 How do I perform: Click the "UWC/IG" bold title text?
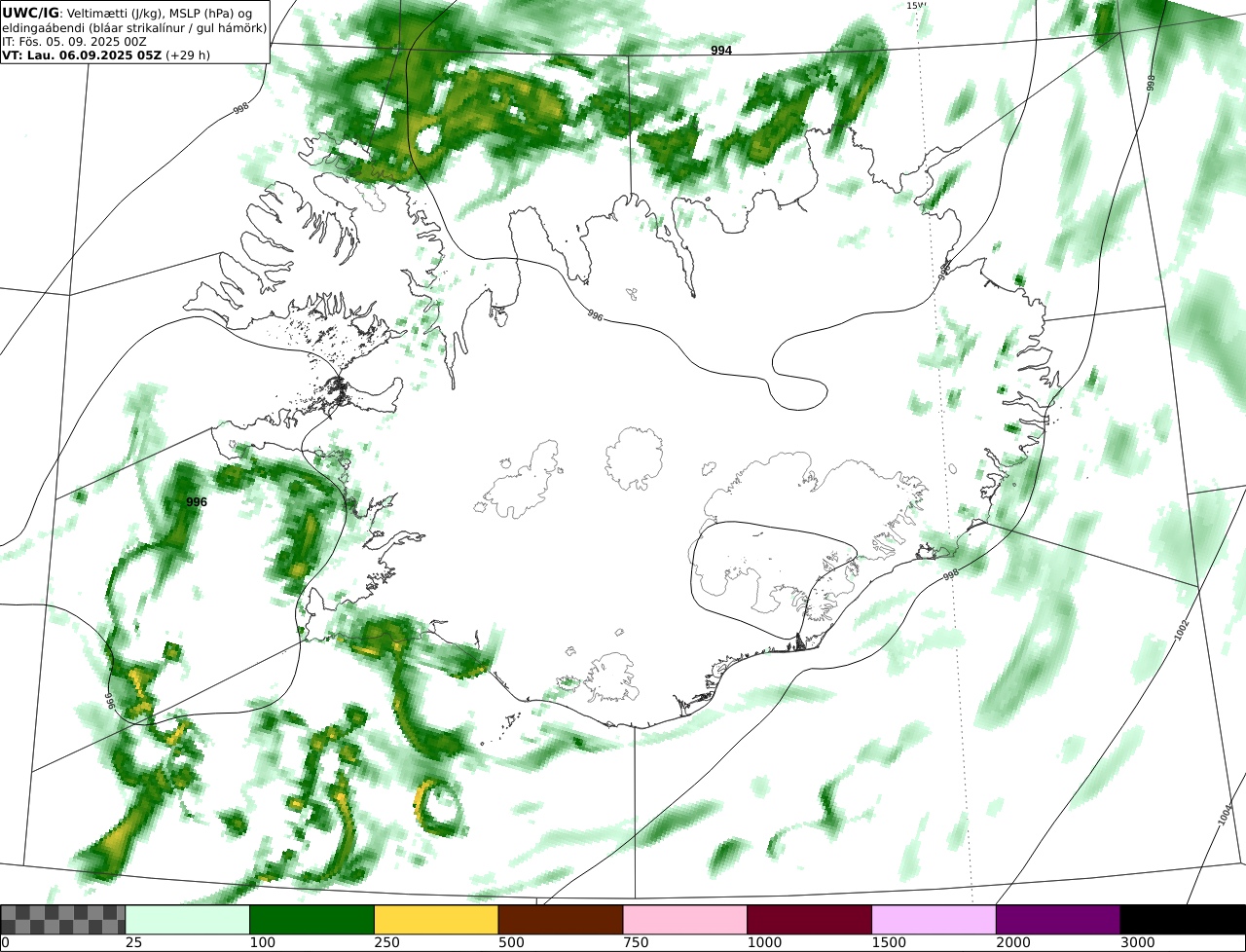30,13
